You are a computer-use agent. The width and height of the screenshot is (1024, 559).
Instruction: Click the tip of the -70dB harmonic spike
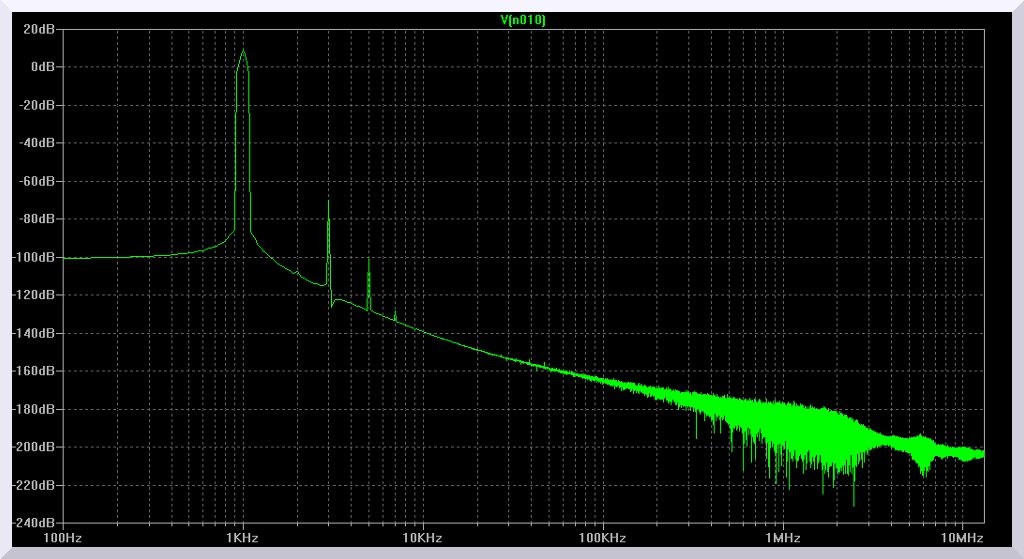click(328, 202)
